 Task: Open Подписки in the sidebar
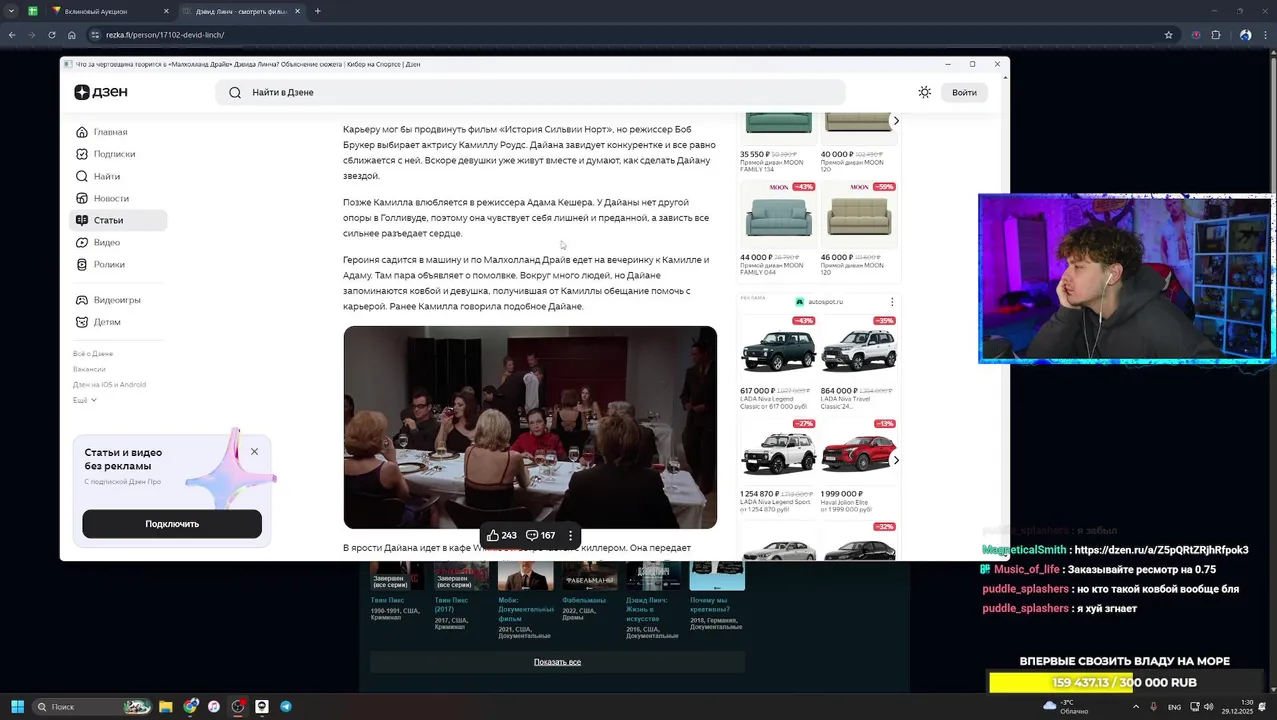point(114,154)
